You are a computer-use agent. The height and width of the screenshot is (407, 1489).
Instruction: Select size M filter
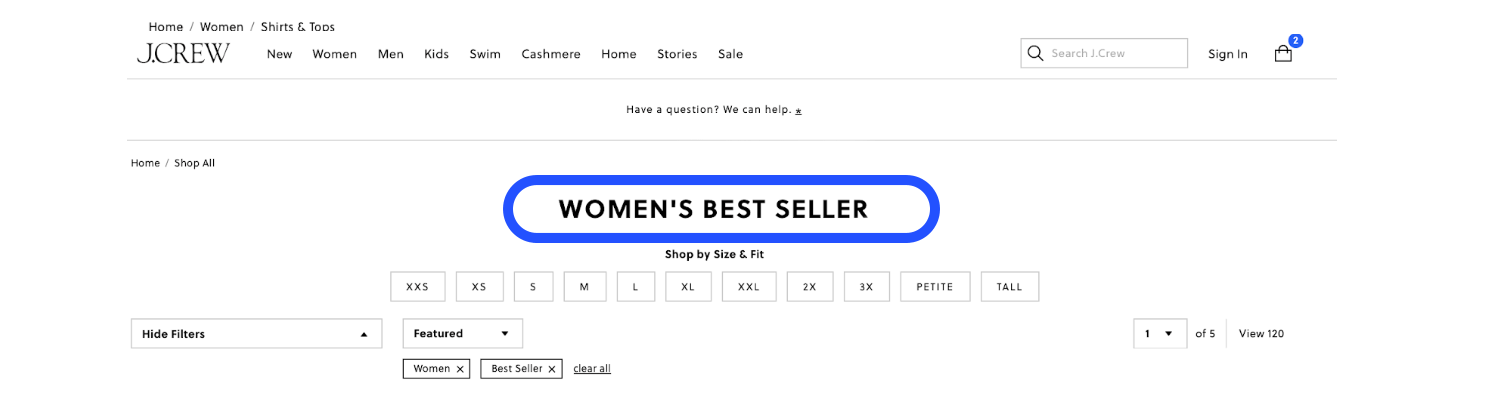(x=585, y=287)
